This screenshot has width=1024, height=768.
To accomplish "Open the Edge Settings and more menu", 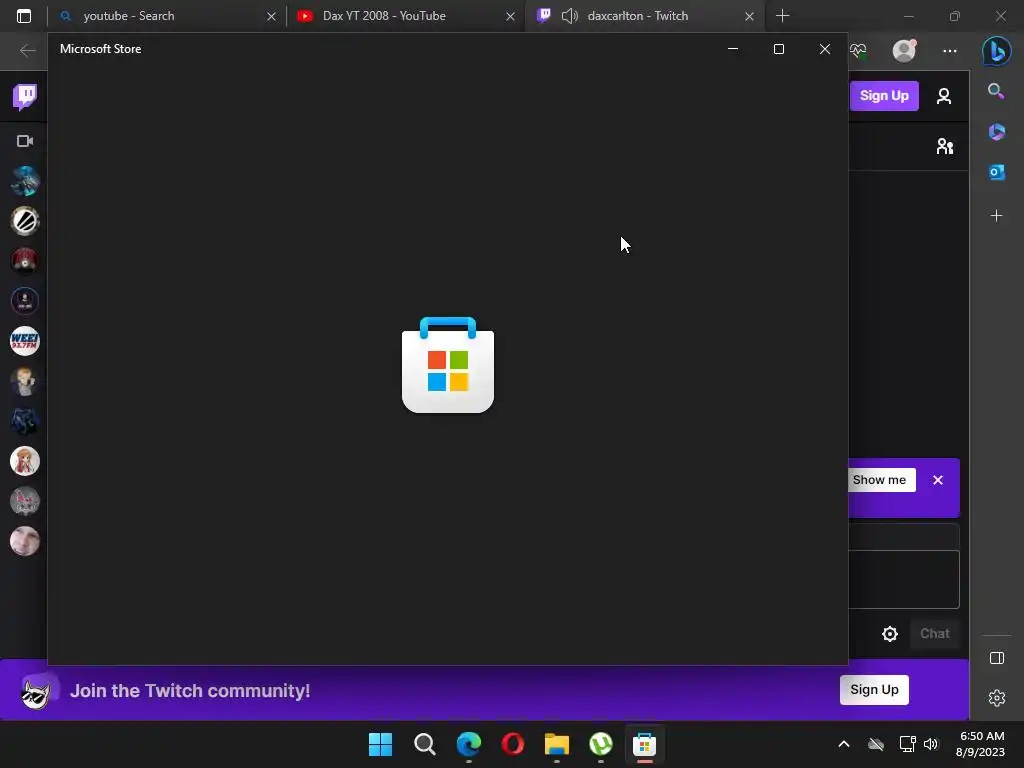I will 950,51.
